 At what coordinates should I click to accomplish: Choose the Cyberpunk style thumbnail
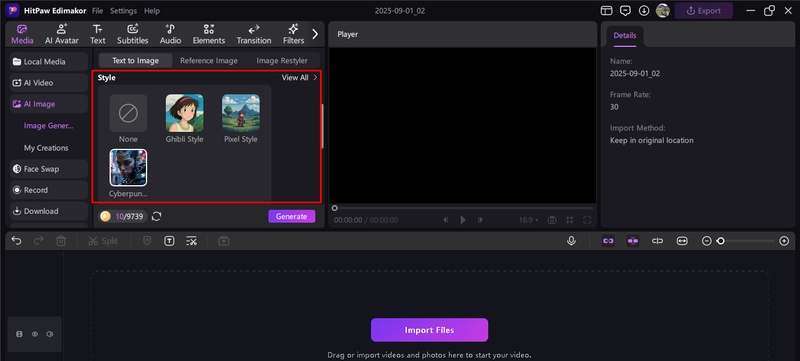point(128,168)
